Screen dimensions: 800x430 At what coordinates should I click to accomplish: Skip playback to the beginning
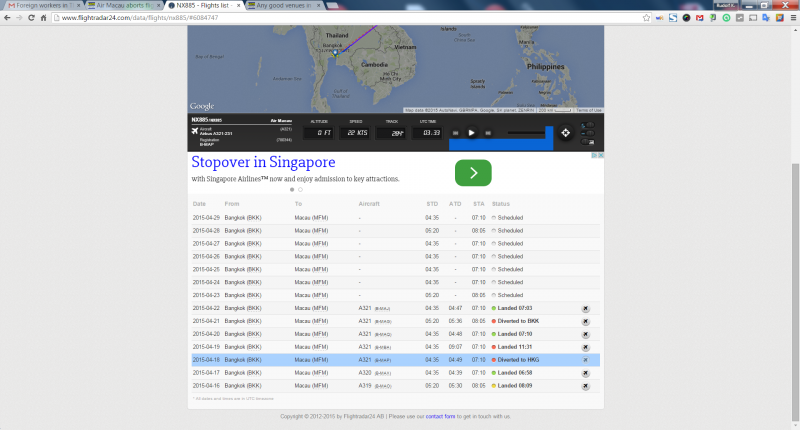456,133
